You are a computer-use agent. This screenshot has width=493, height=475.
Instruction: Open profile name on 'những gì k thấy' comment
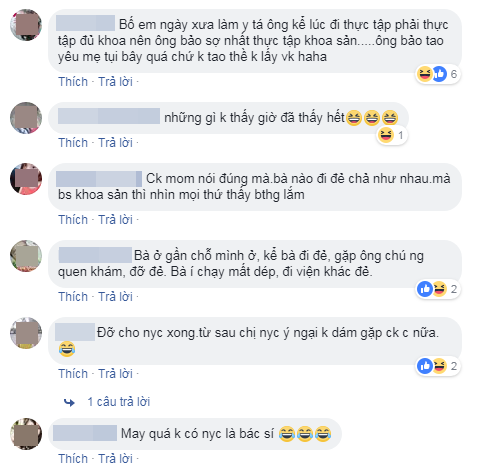[x=109, y=116]
